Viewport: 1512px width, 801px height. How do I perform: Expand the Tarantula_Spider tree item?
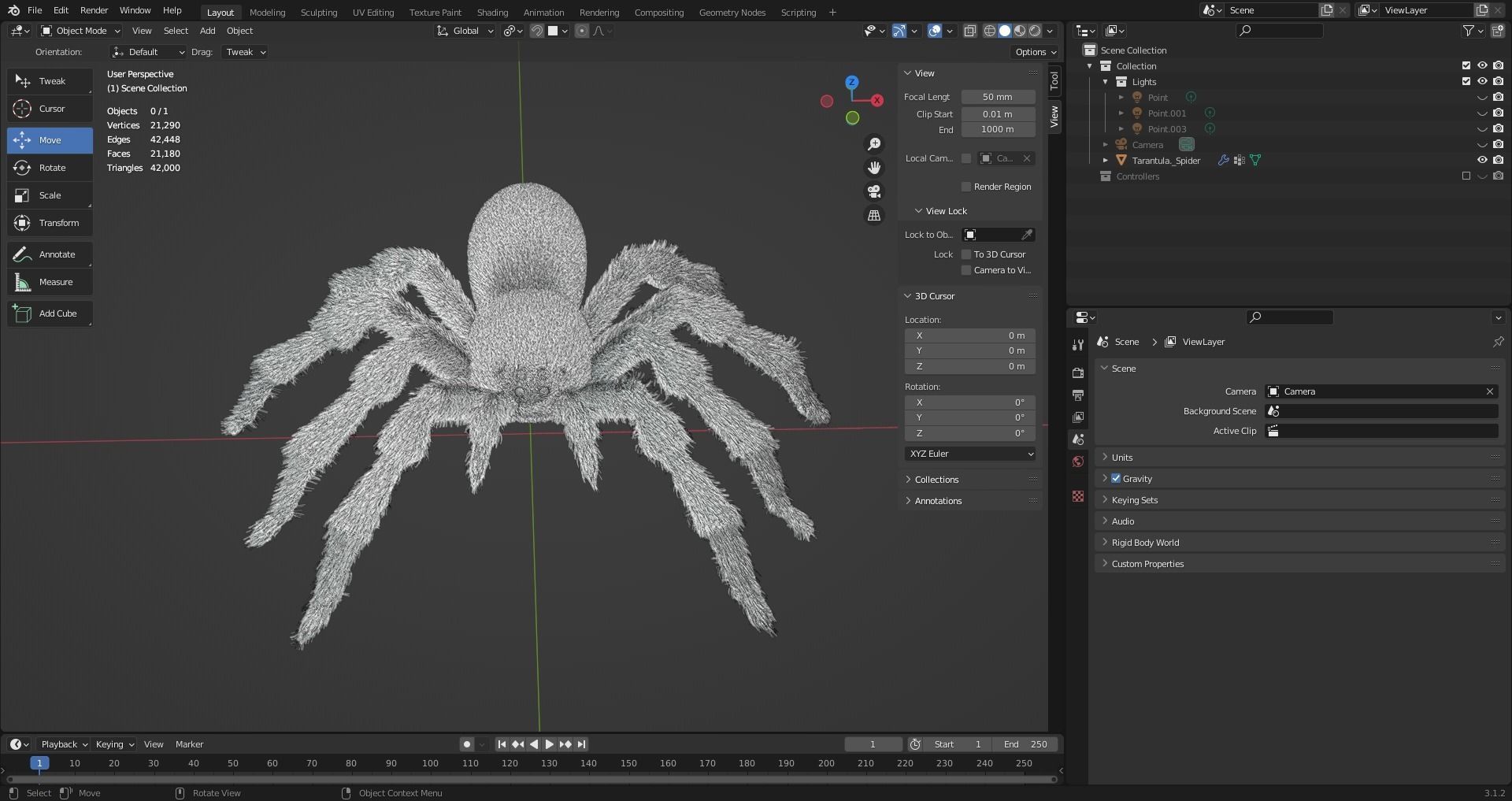click(1106, 160)
